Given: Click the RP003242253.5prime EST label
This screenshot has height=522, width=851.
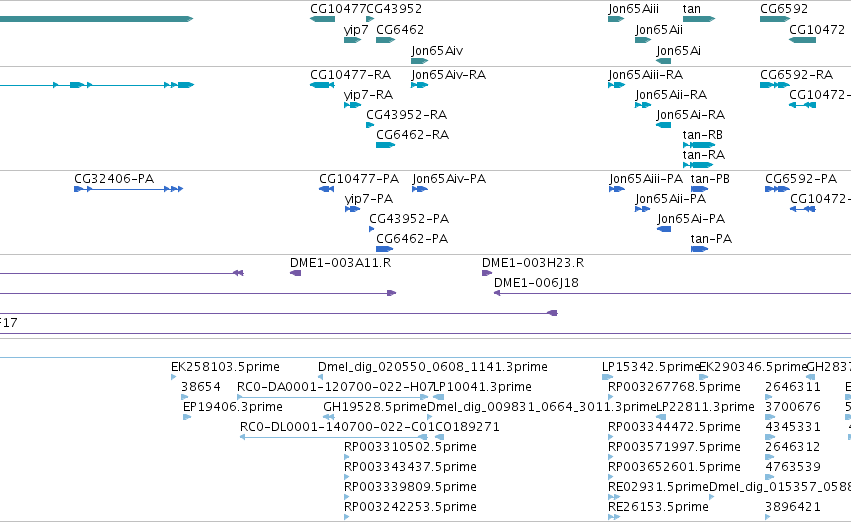Looking at the screenshot, I should 410,507.
